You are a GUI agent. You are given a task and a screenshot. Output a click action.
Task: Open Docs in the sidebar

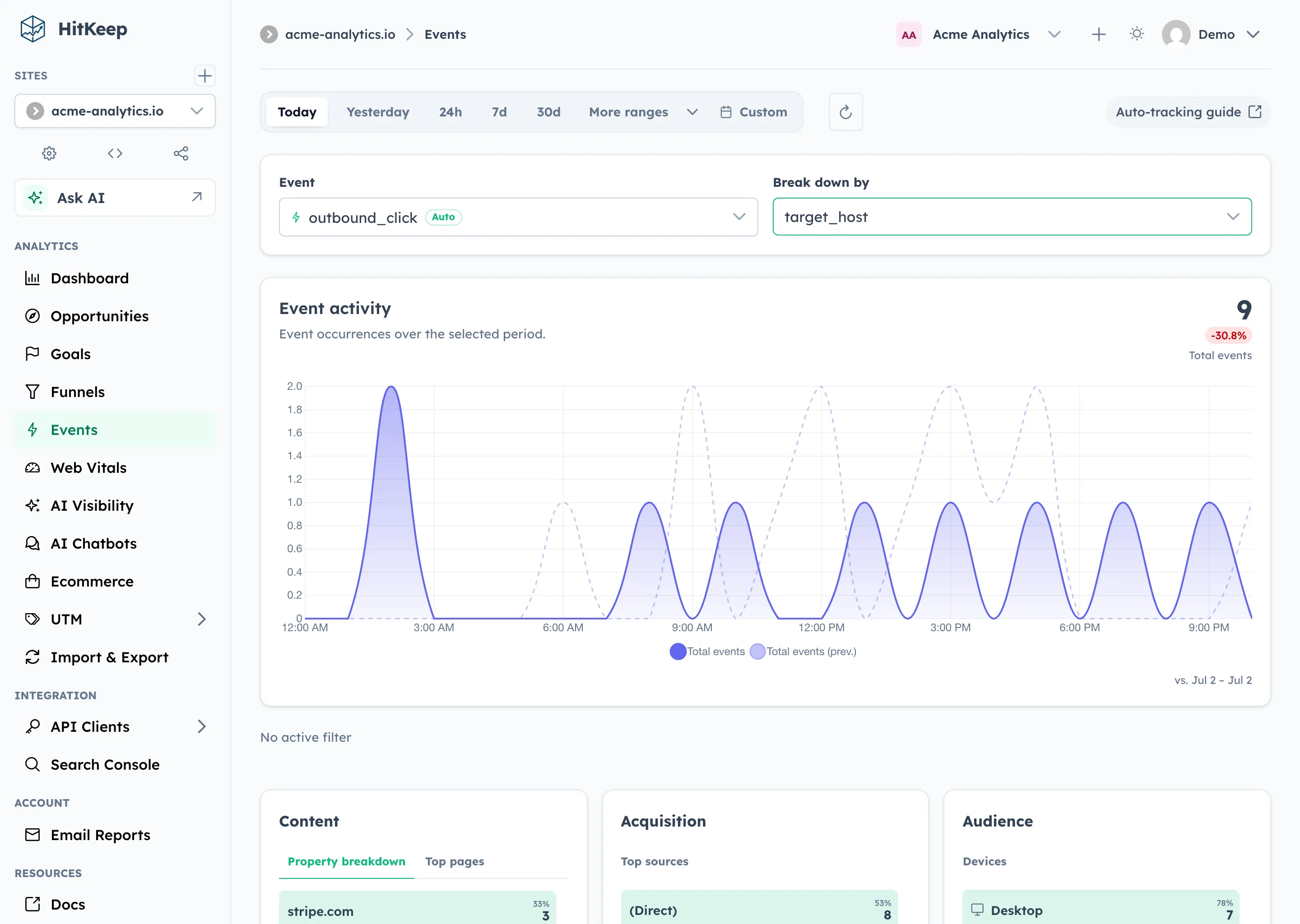(115, 904)
